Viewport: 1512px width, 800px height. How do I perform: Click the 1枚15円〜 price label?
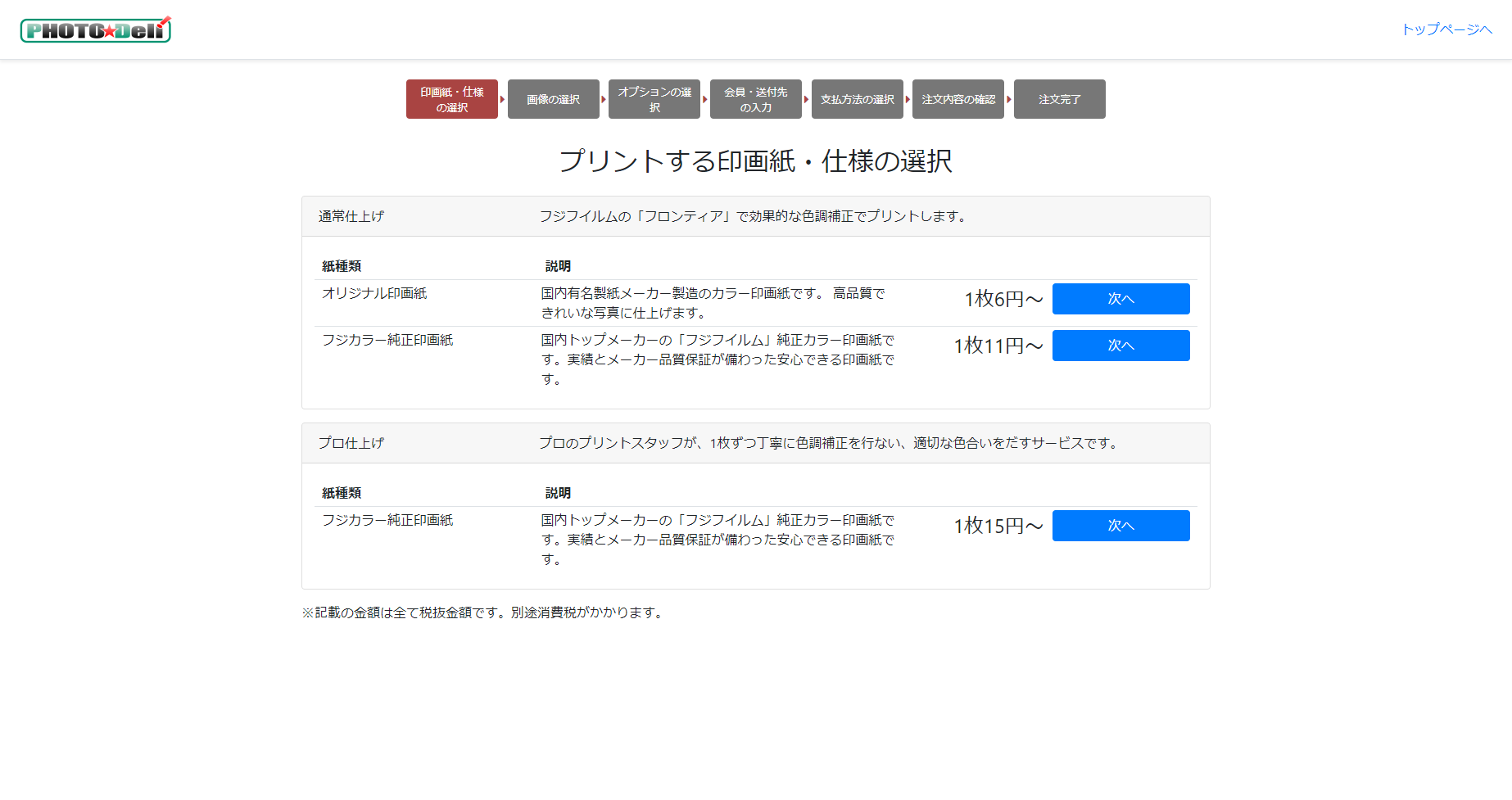coord(998,526)
